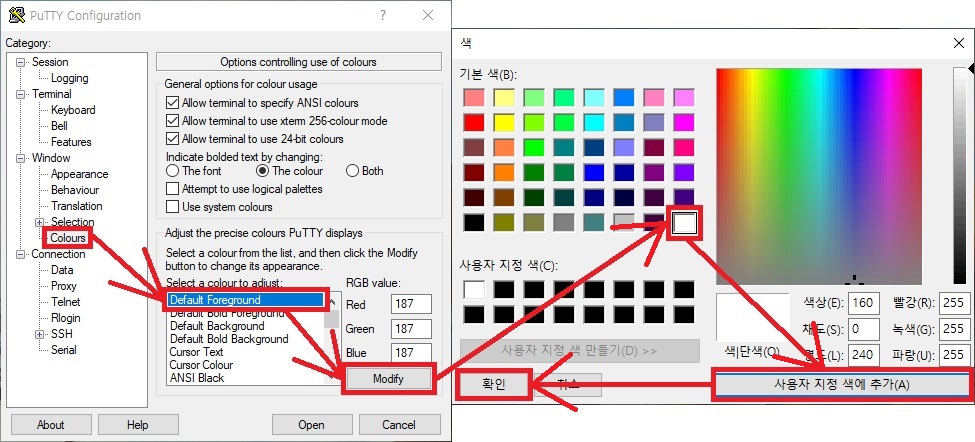The height and width of the screenshot is (442, 975).
Task: Select Default Foreground in colour list
Action: [246, 300]
